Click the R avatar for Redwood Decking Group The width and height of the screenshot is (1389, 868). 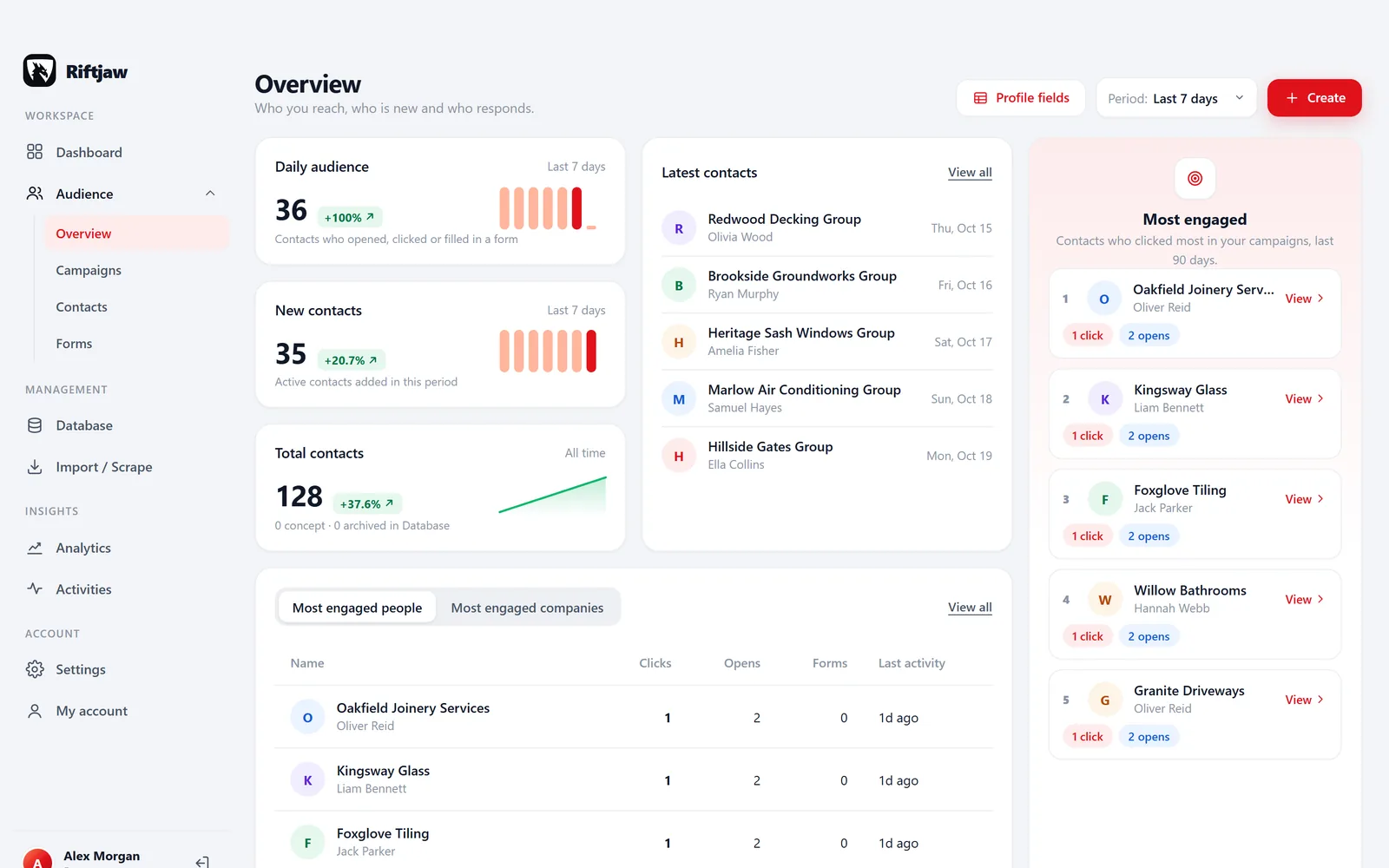point(679,228)
